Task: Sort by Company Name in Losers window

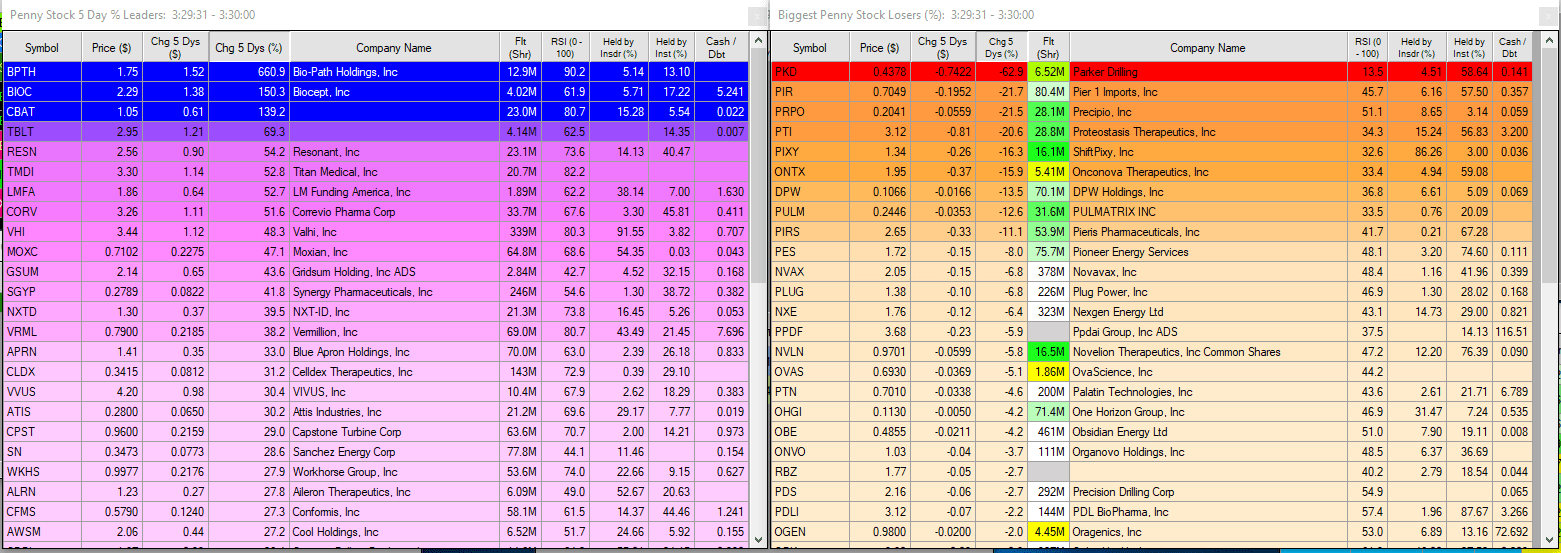Action: pos(1207,47)
